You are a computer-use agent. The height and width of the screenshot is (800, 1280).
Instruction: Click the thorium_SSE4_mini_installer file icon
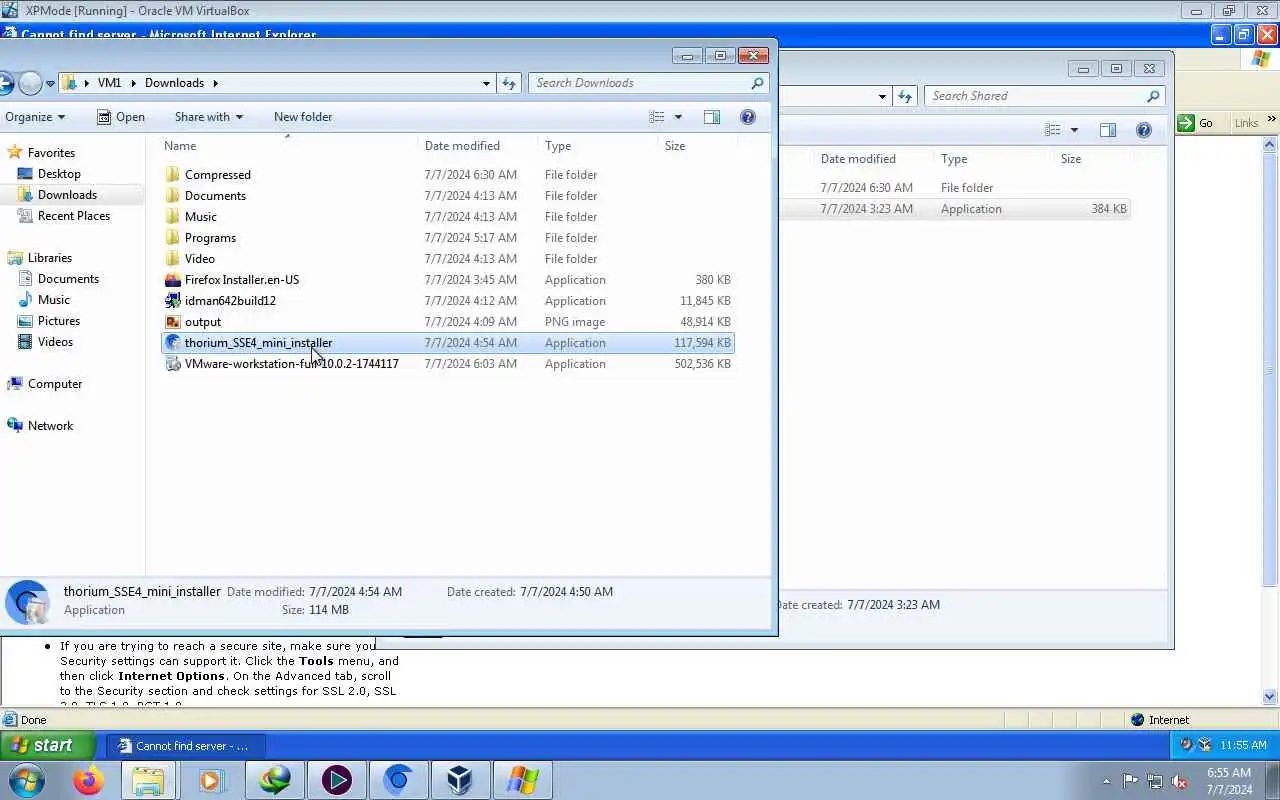tap(172, 343)
